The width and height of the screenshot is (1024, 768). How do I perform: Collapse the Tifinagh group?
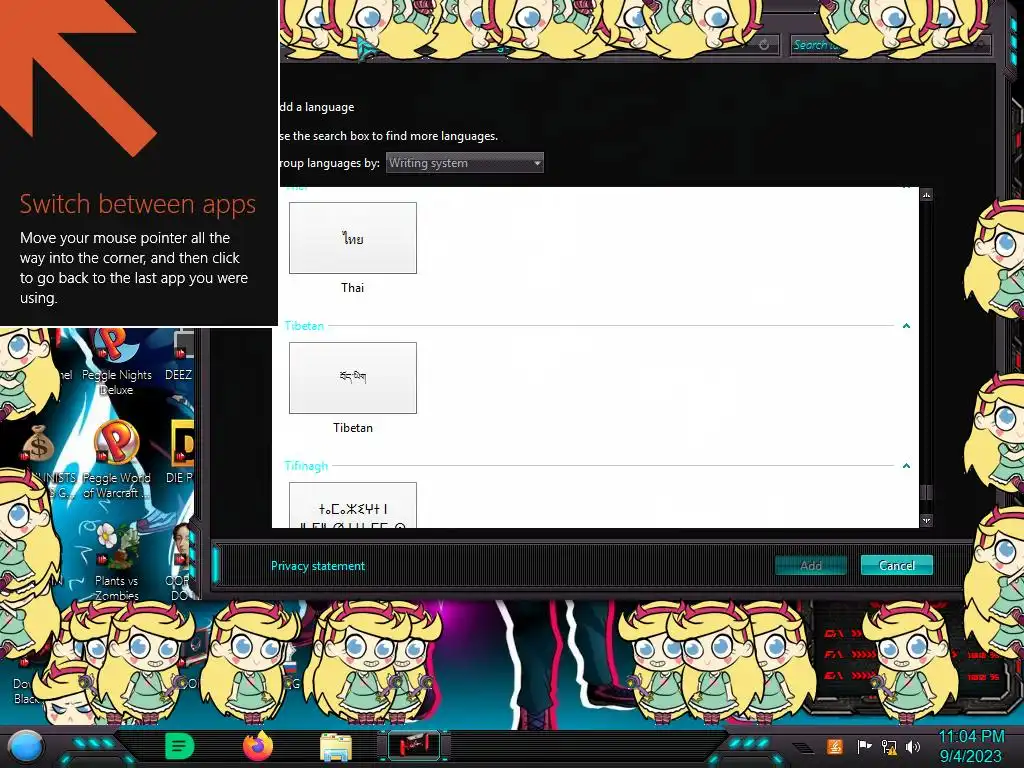[x=906, y=466]
